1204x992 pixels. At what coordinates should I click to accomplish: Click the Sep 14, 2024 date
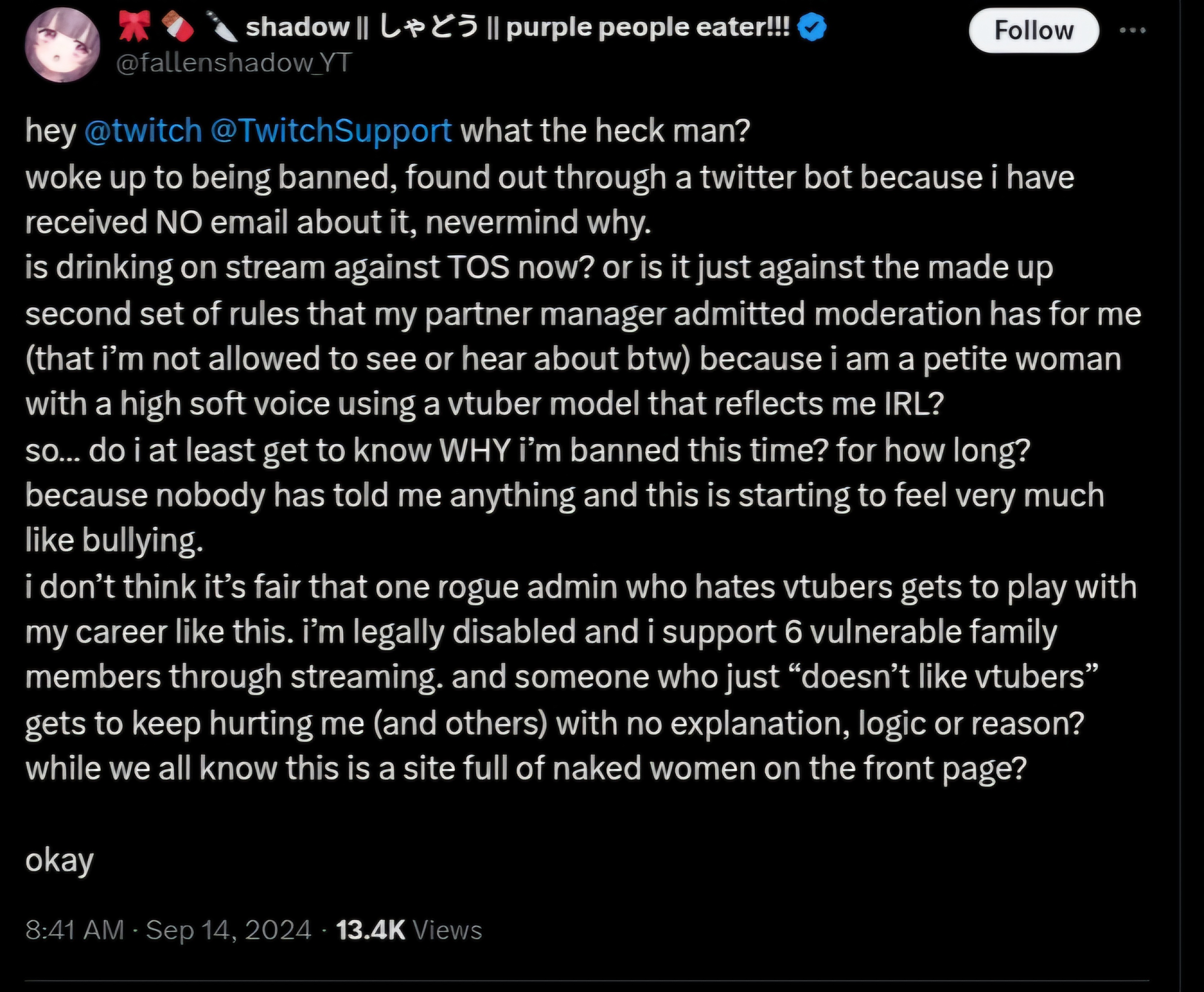coord(229,930)
